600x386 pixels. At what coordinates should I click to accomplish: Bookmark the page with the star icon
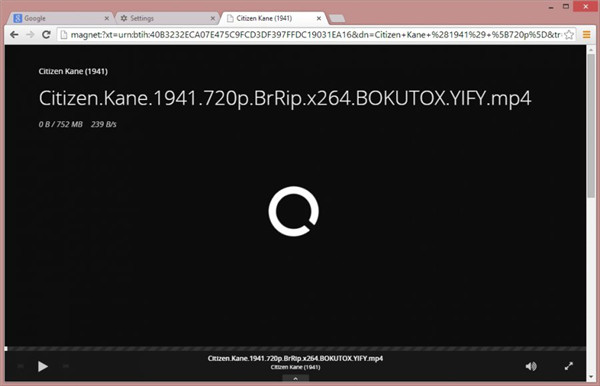click(x=569, y=35)
